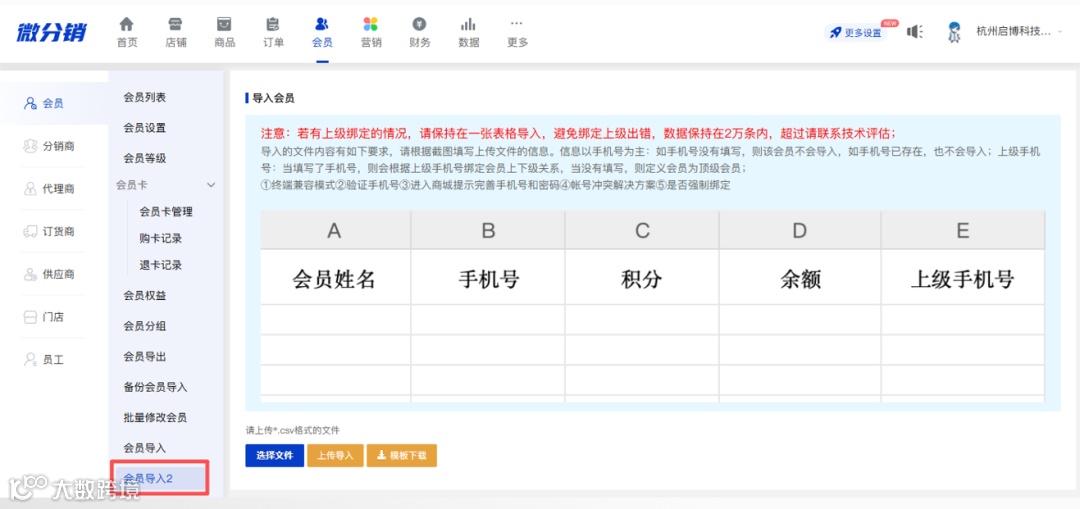Open 会员等级 menu item
Image resolution: width=1080 pixels, height=509 pixels.
pos(145,158)
